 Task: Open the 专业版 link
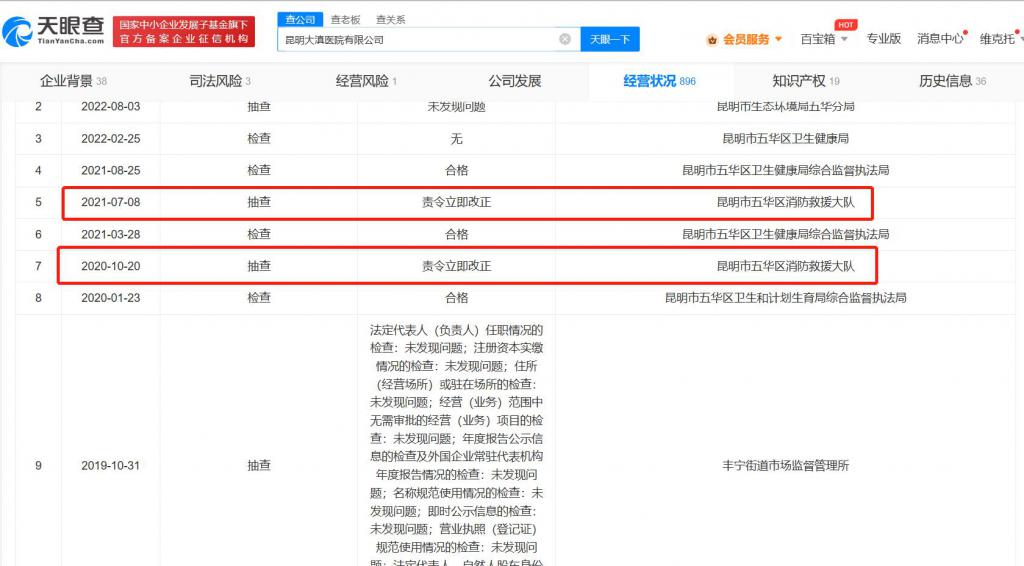coord(884,39)
